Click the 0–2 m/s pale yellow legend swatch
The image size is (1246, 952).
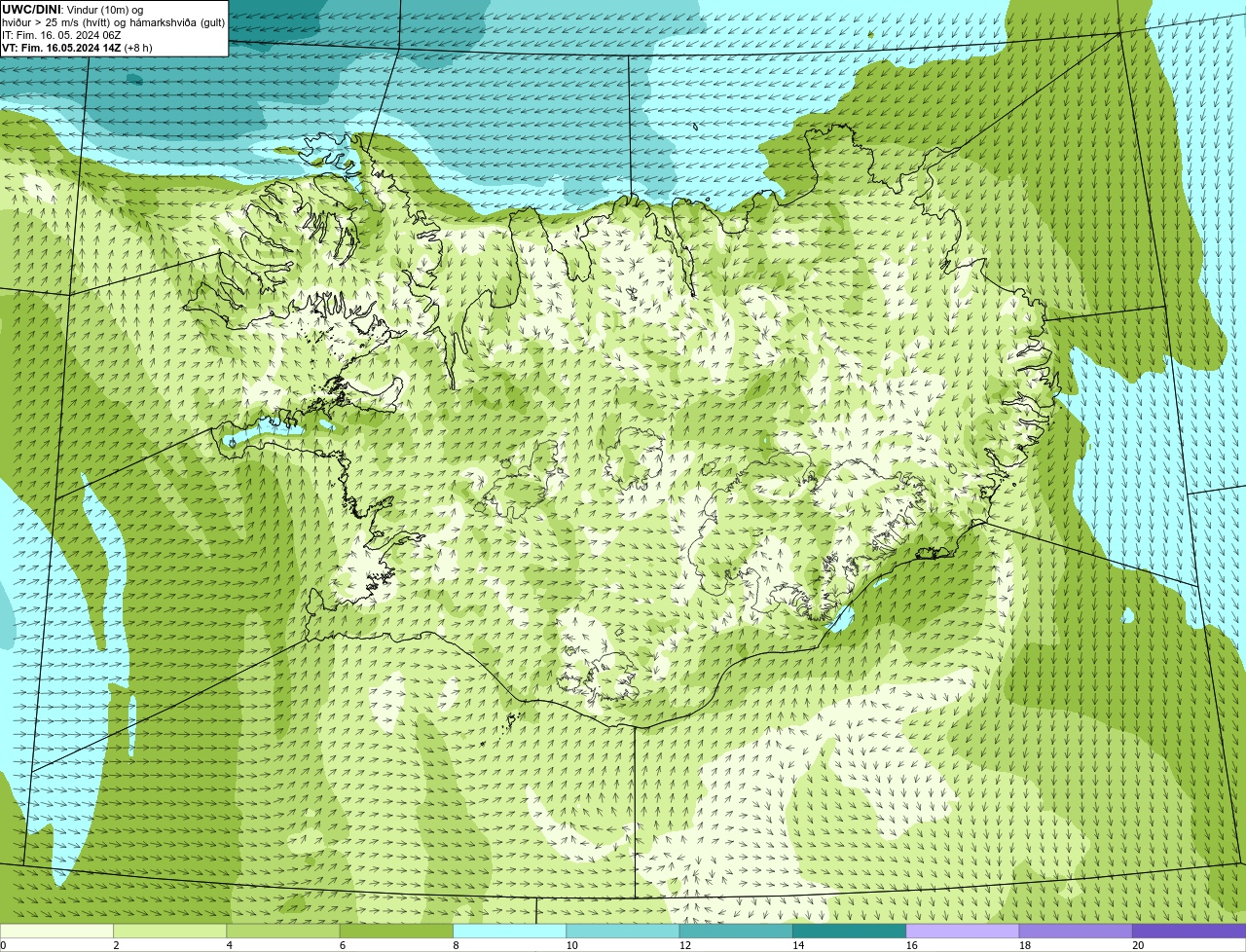pos(56,931)
